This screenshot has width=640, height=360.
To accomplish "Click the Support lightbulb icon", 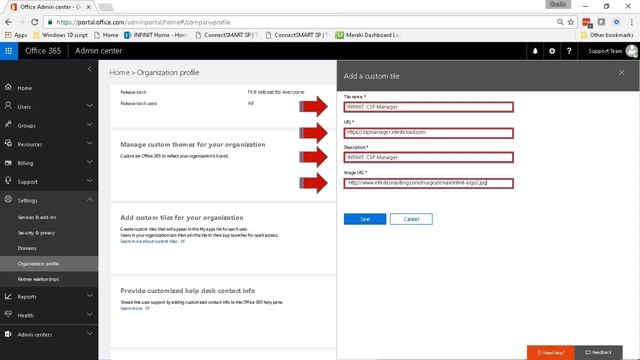I will point(8,181).
